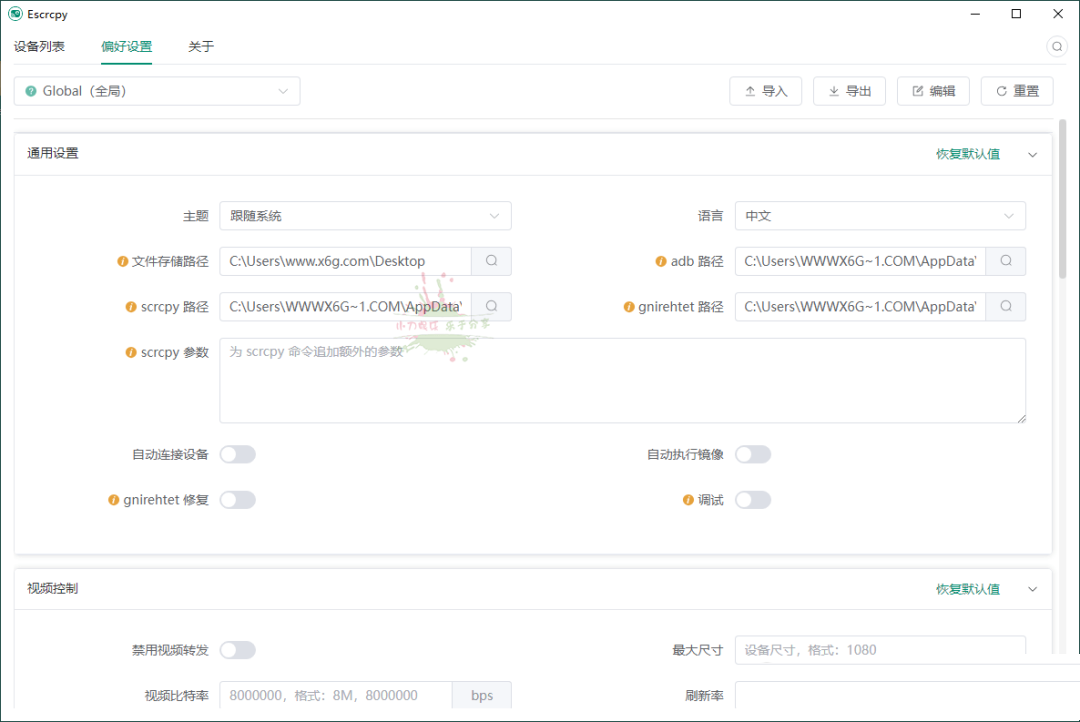Select the 偏好设置 tab
The height and width of the screenshot is (722, 1080).
point(126,47)
